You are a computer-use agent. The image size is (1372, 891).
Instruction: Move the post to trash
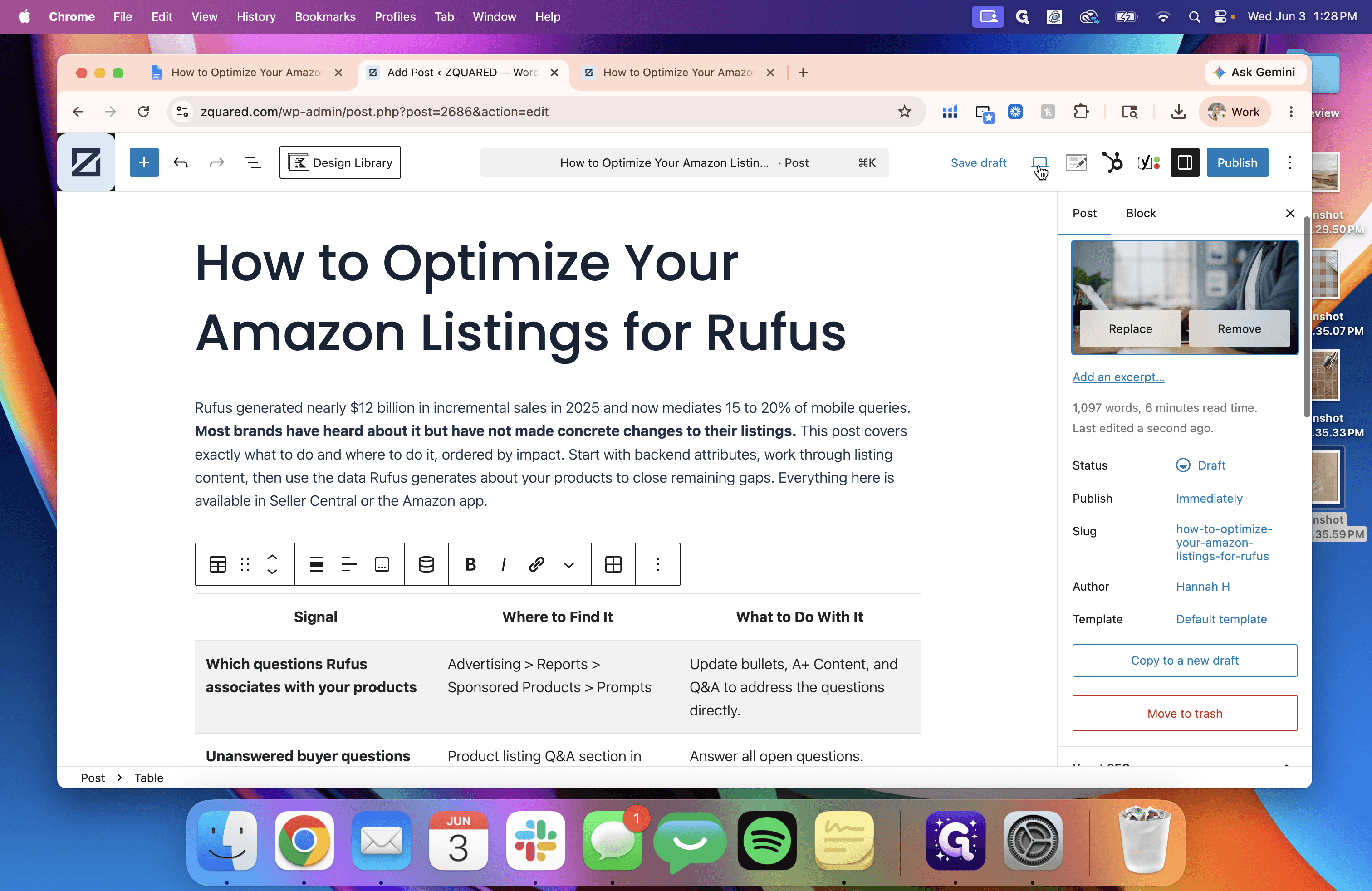coord(1185,714)
